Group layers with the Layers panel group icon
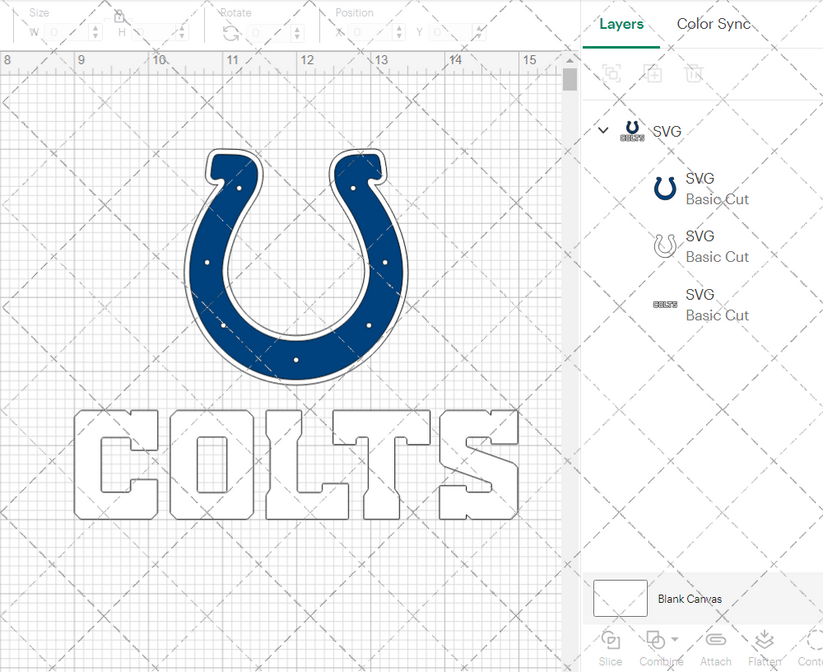 coord(611,73)
